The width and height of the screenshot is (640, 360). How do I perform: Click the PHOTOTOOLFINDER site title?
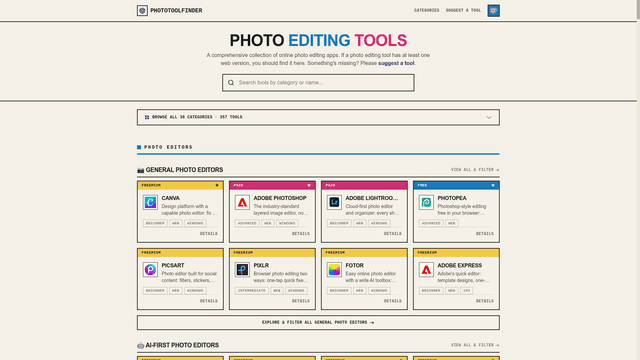[x=176, y=11]
